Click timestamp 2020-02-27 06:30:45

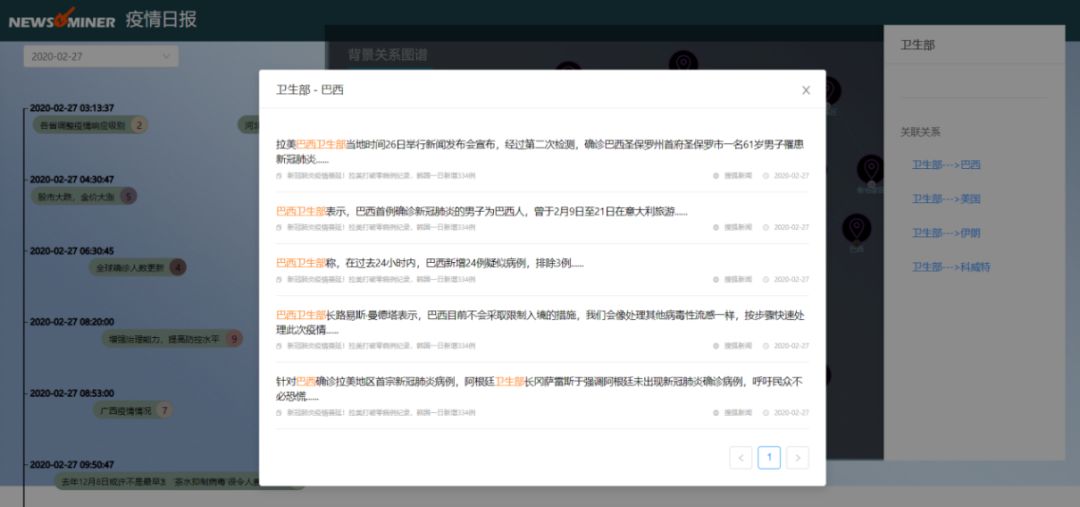tap(72, 251)
